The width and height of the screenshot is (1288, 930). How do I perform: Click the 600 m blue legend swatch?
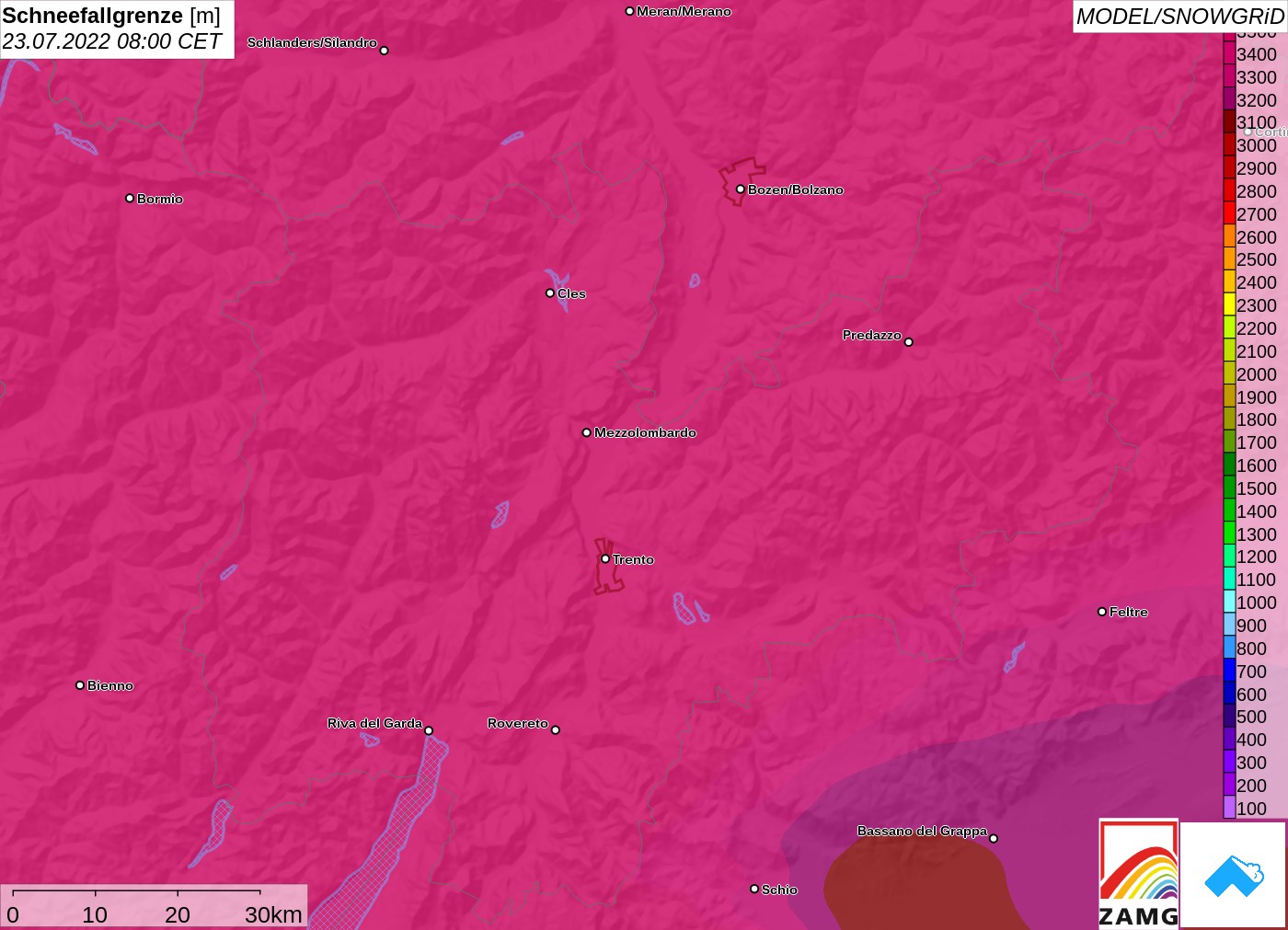[x=1229, y=694]
